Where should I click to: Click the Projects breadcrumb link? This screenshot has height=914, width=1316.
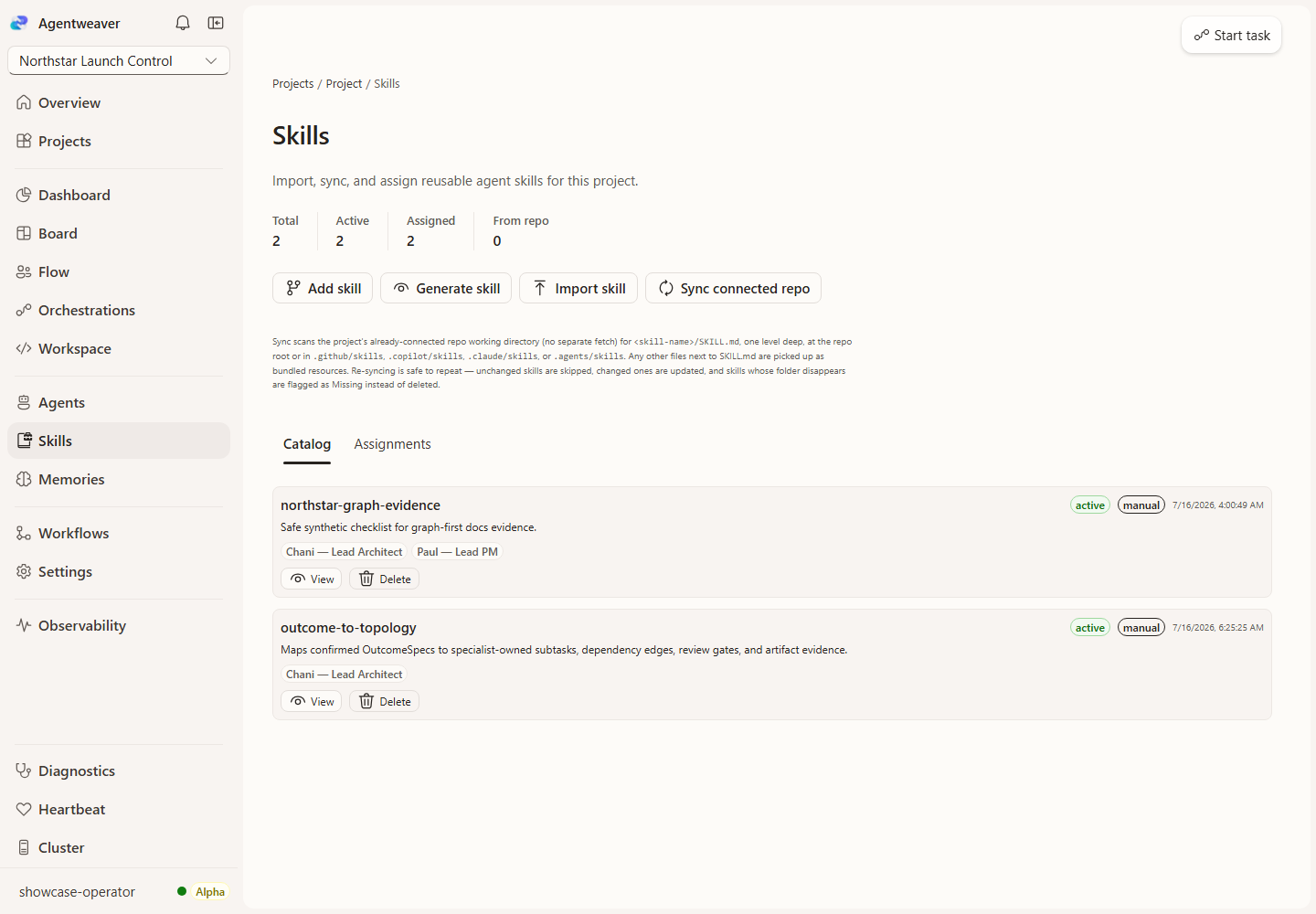click(x=292, y=83)
